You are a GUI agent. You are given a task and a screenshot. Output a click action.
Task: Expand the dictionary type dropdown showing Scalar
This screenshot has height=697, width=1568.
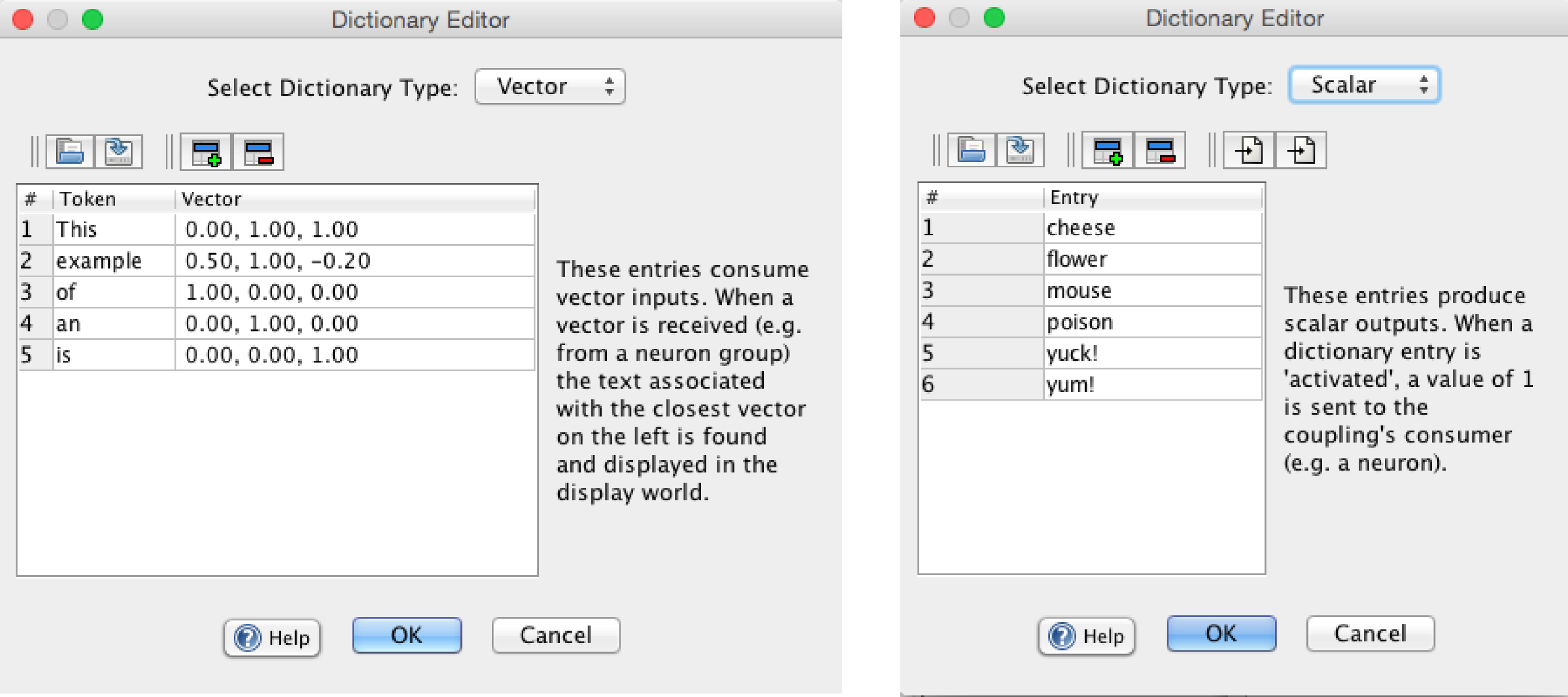[x=1364, y=85]
